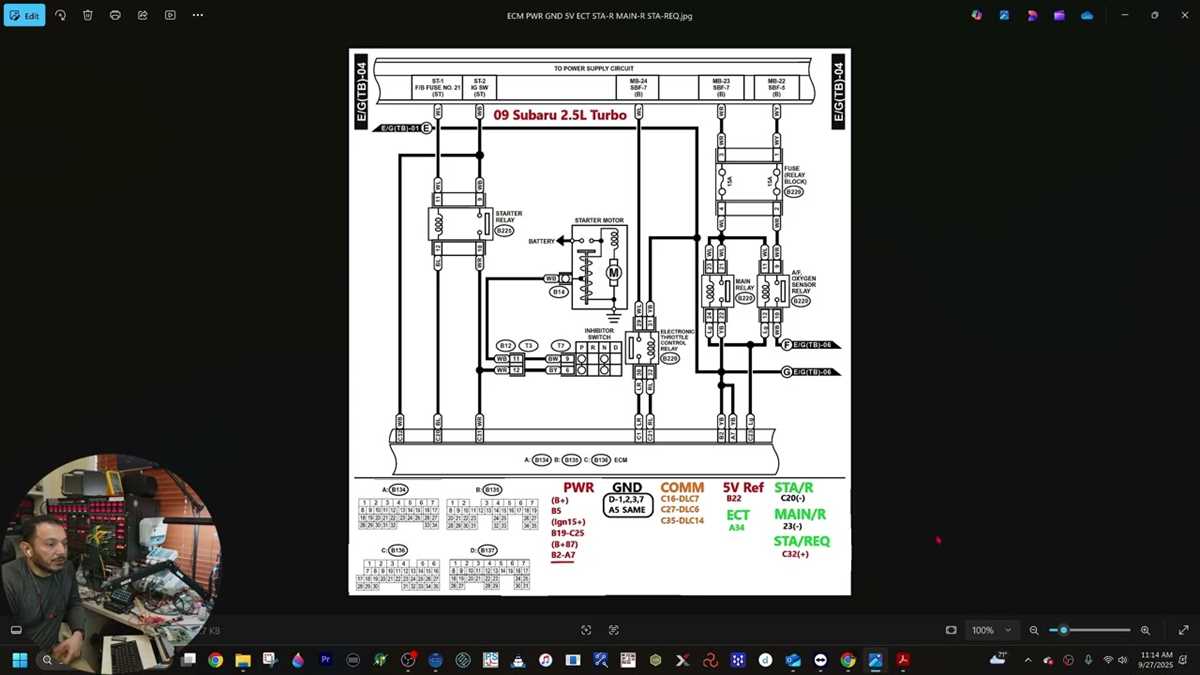The height and width of the screenshot is (675, 1200).
Task: Click the zoom out magnifier icon
Action: 1034,630
